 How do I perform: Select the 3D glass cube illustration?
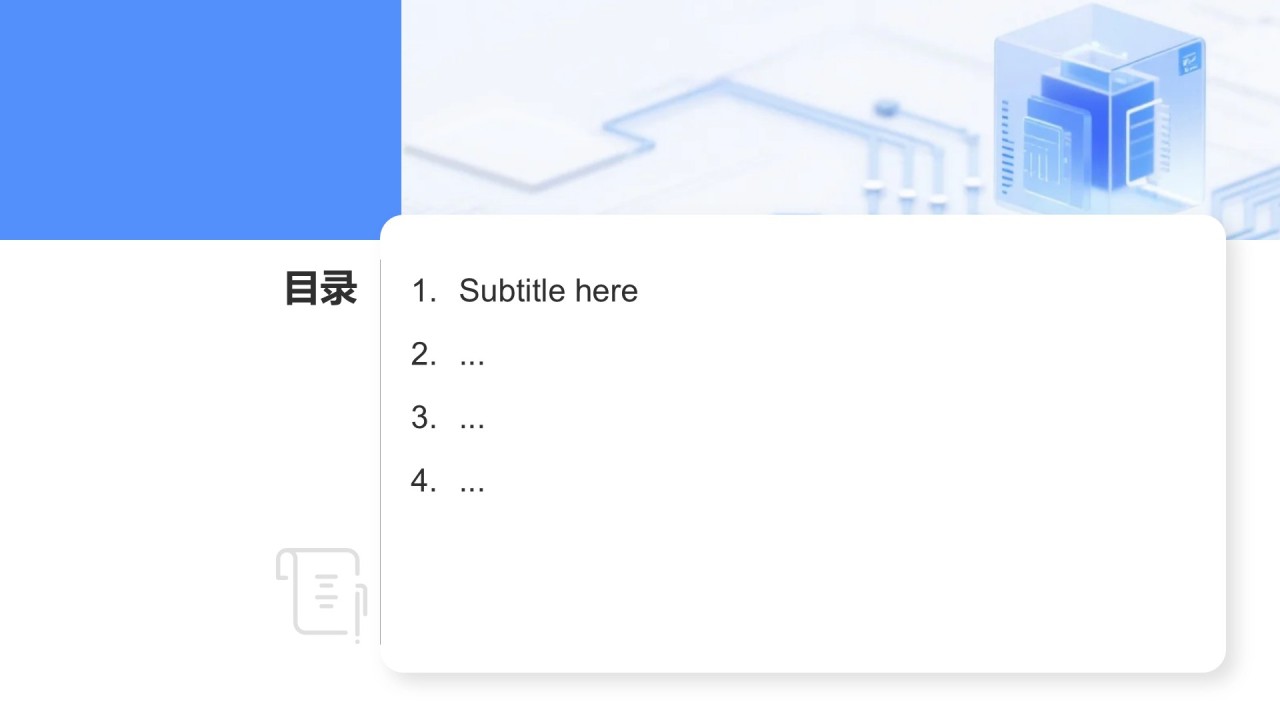[1098, 110]
